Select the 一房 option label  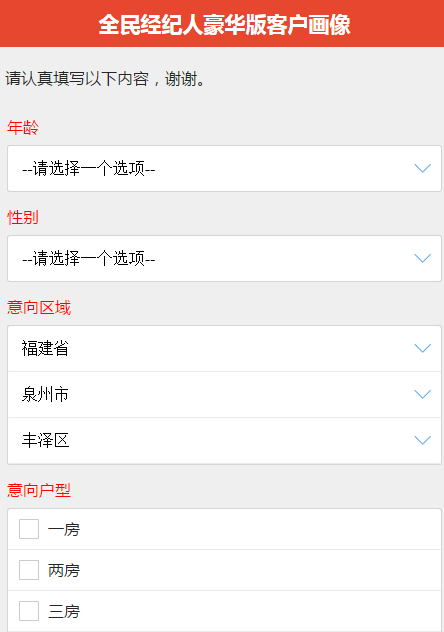64,529
